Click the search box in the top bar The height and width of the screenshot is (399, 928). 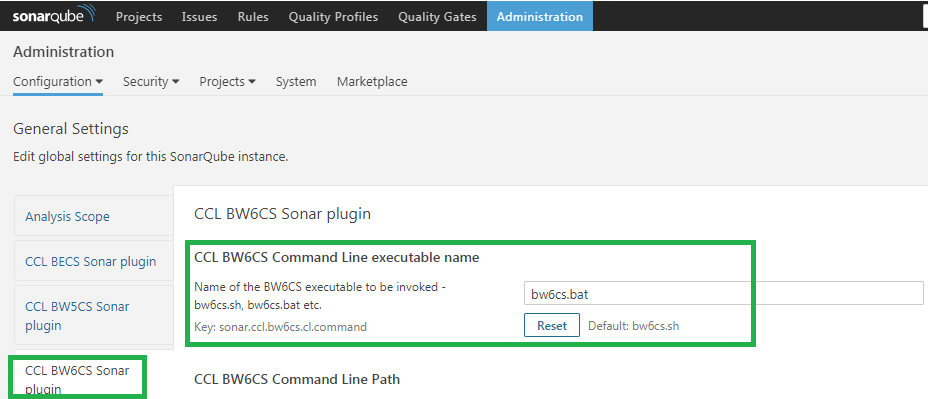925,17
